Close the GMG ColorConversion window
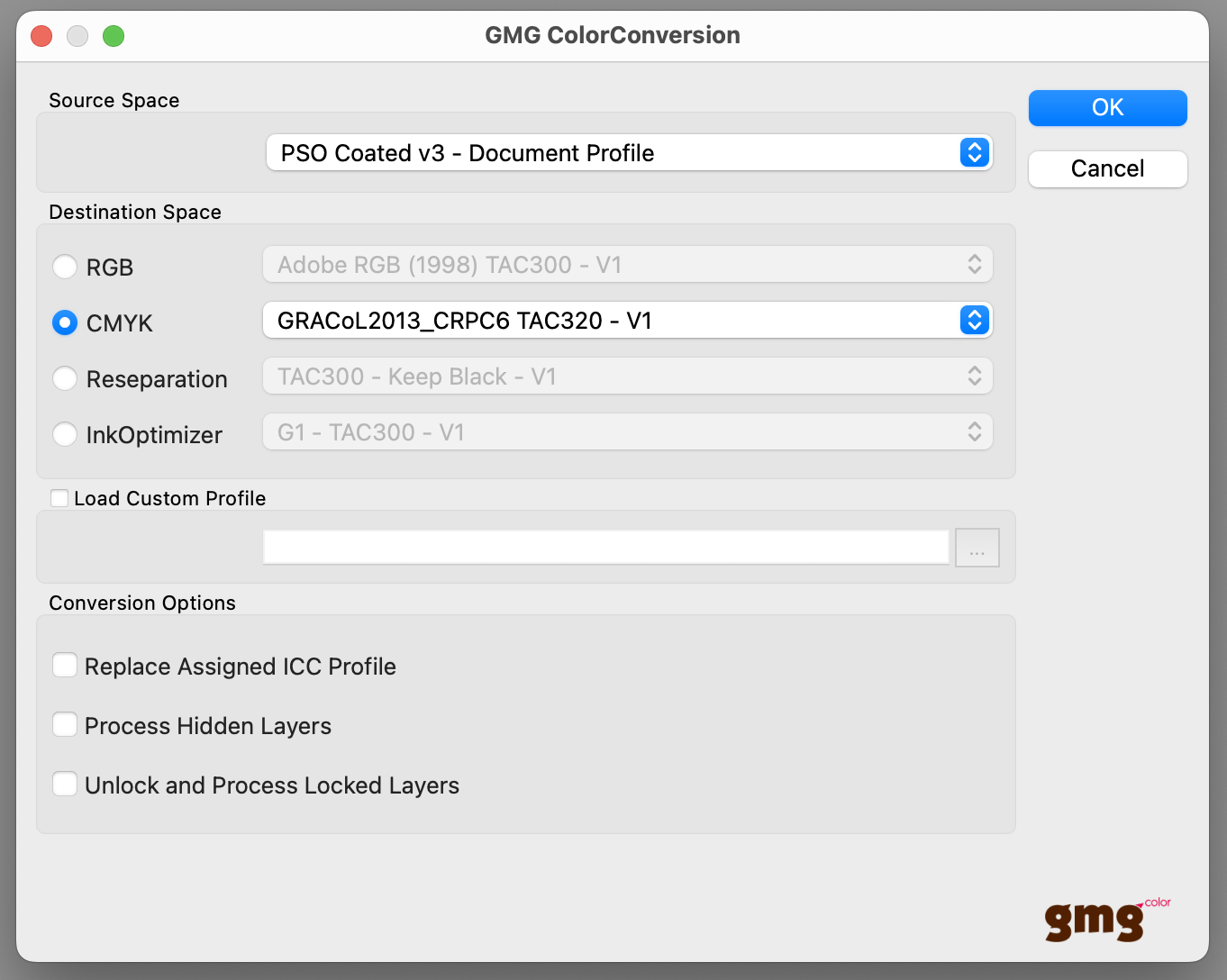 pyautogui.click(x=41, y=36)
